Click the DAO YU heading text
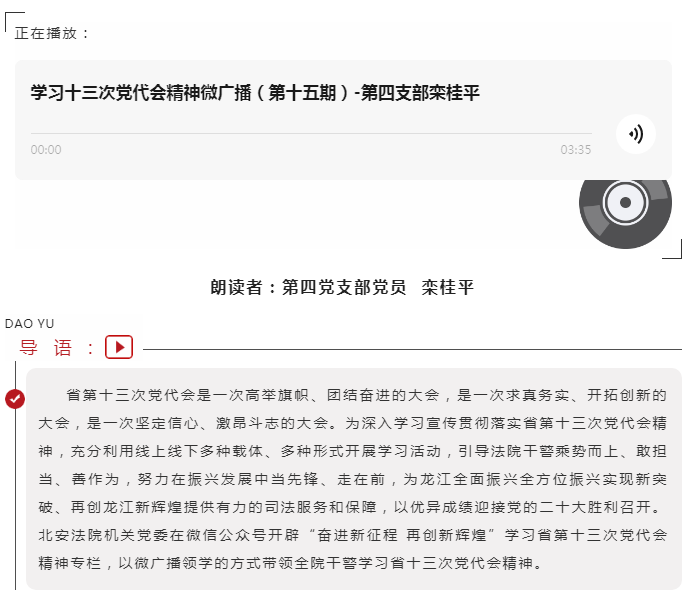693x600 pixels. 30,324
